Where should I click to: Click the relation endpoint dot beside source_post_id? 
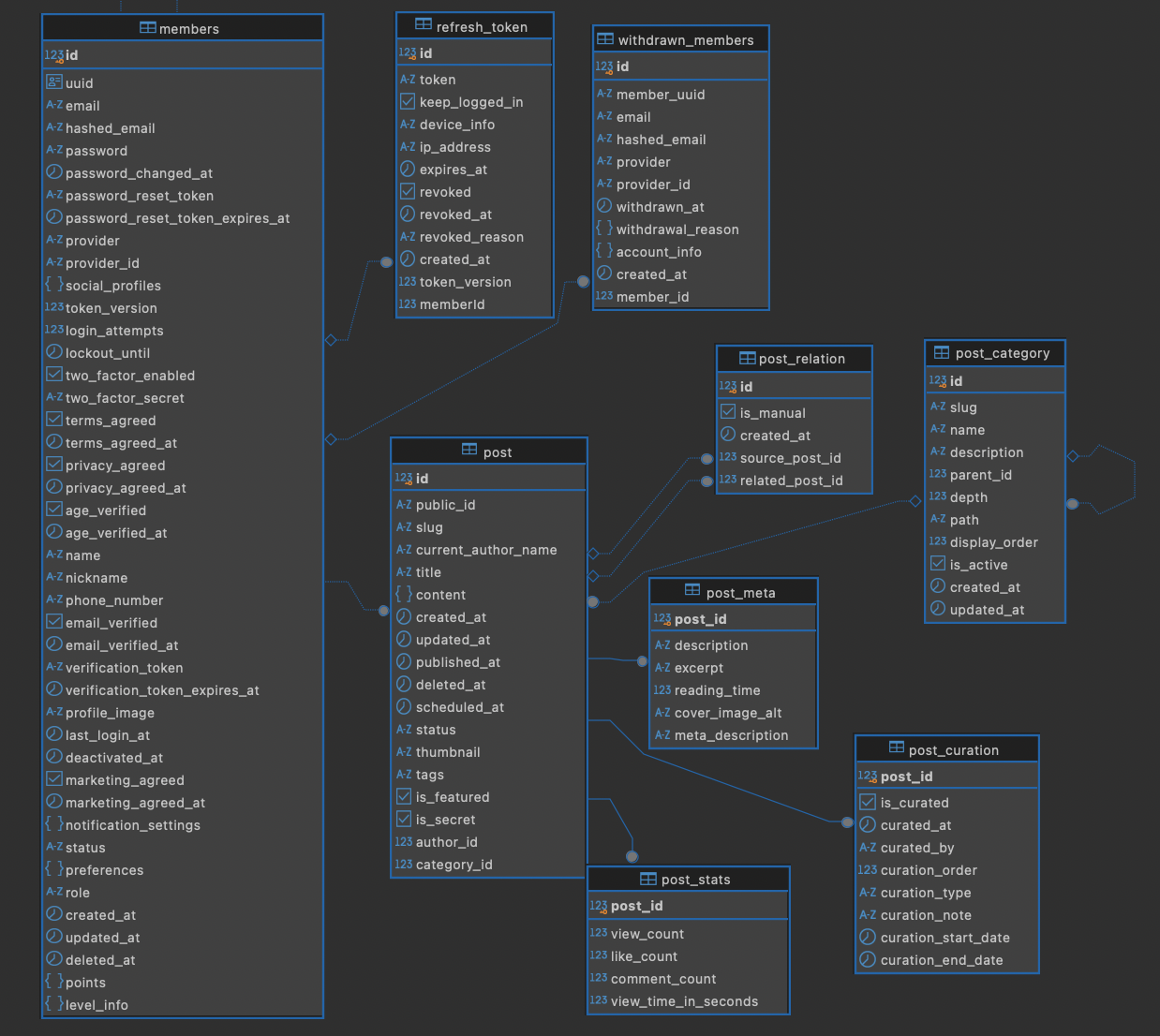[707, 458]
